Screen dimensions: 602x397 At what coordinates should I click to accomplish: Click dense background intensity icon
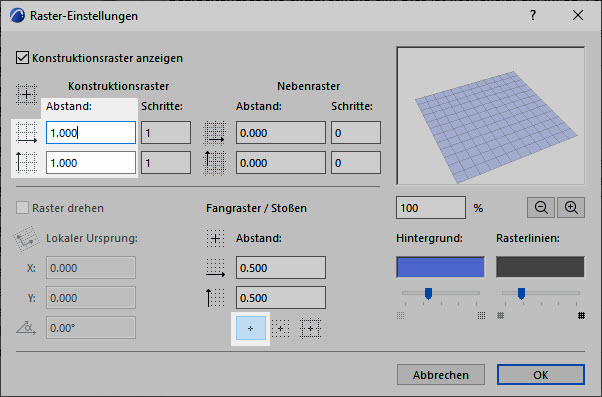tap(481, 316)
